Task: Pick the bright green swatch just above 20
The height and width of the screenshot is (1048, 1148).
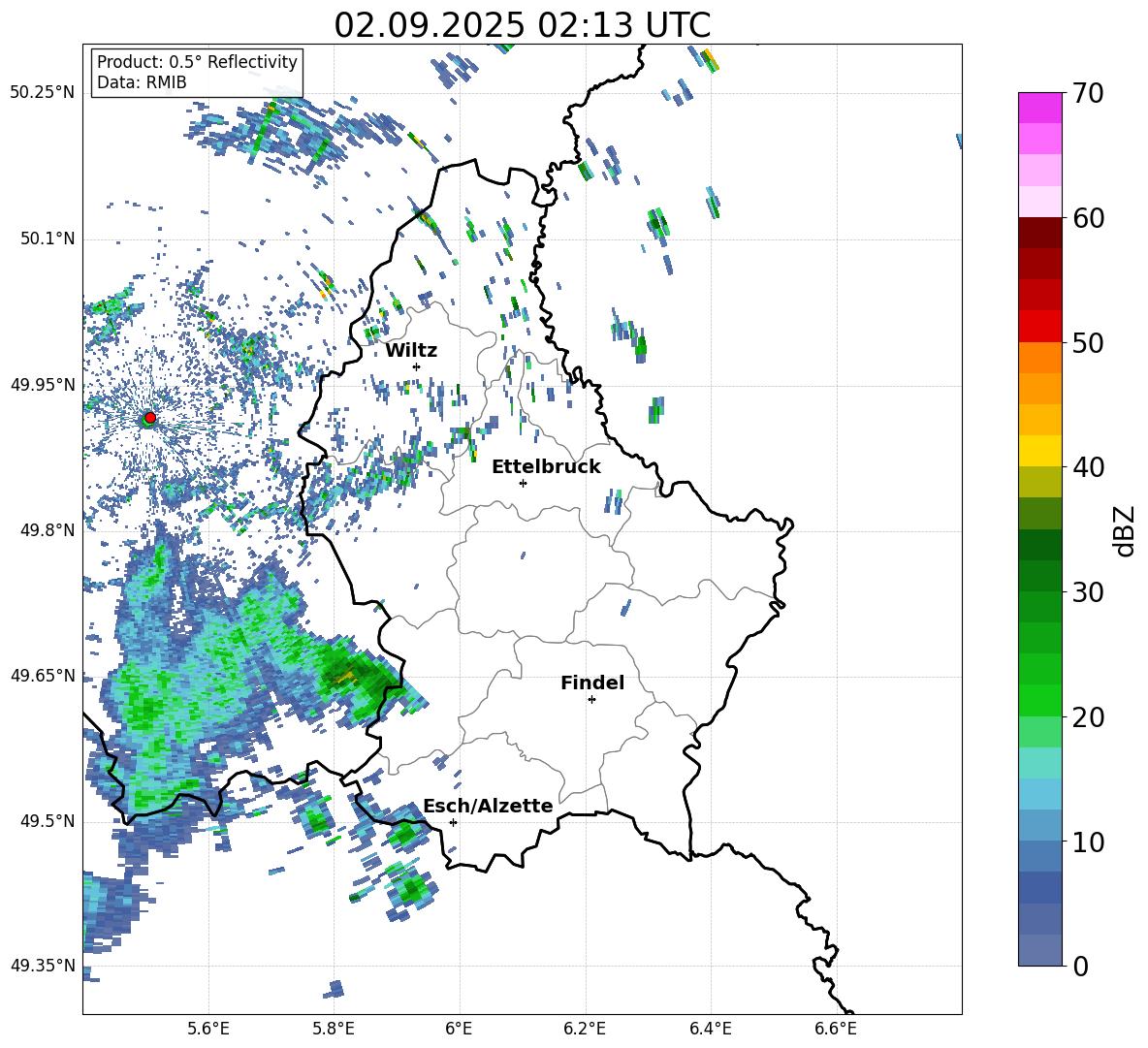Action: (1039, 700)
